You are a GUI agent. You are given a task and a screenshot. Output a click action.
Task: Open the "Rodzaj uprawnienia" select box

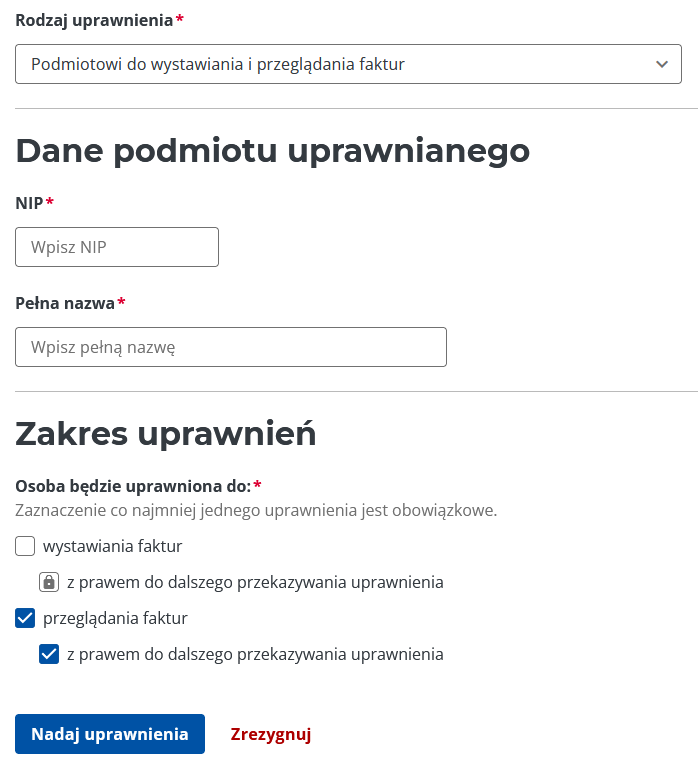coord(340,64)
